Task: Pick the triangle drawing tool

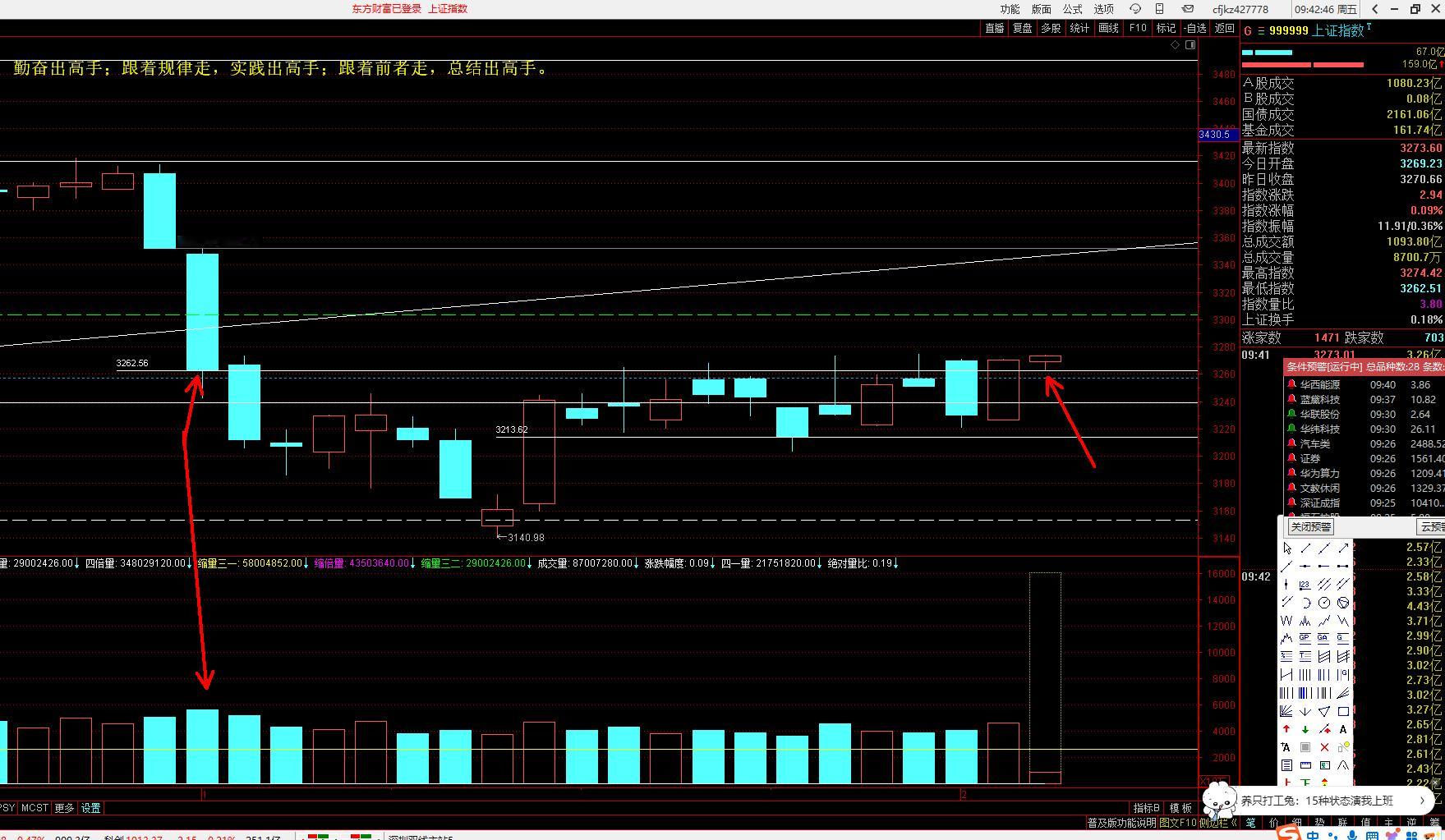Action: 1324,711
